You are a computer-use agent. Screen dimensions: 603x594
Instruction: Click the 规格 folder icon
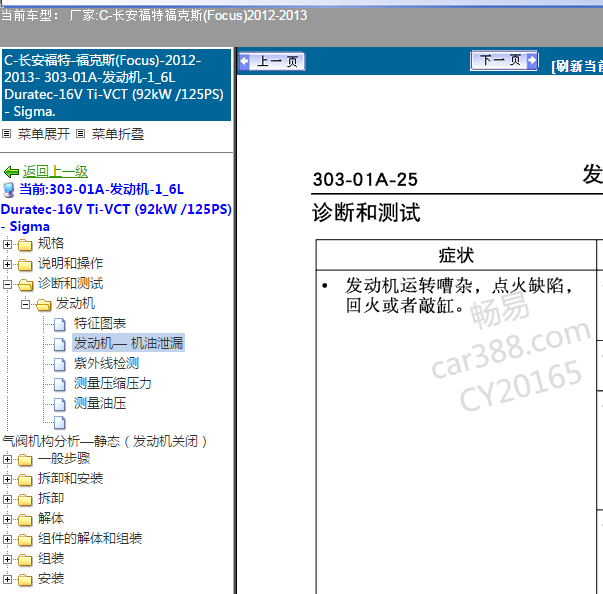25,245
